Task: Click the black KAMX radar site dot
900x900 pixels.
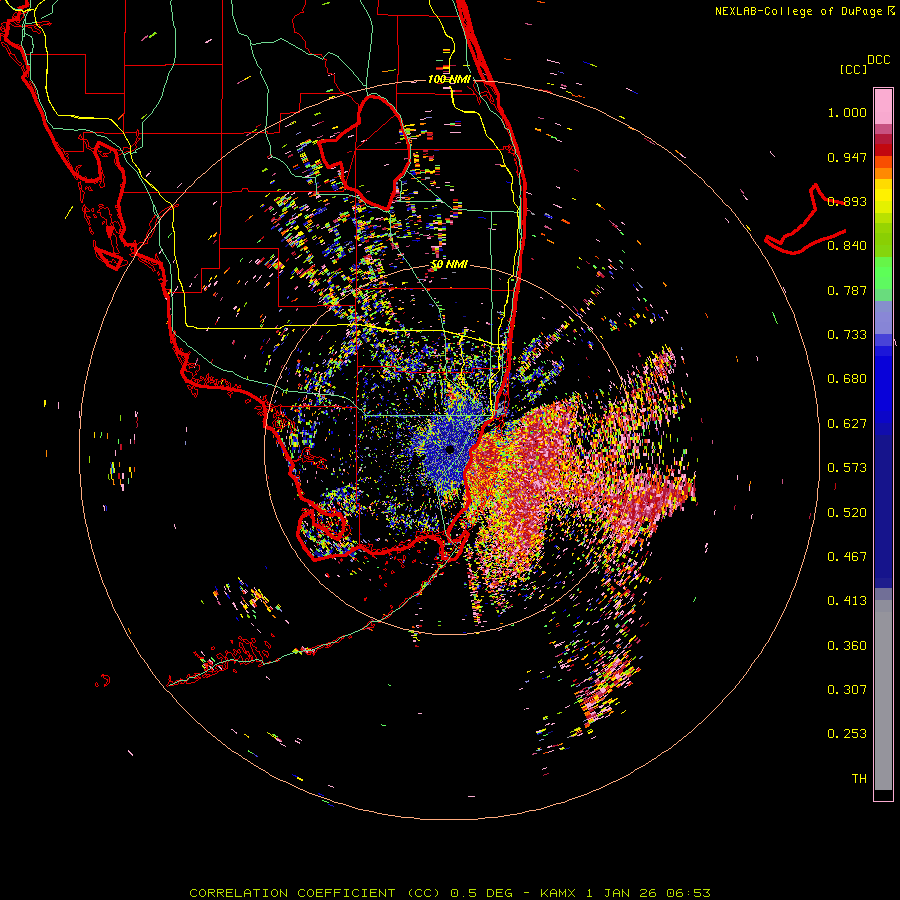Action: (450, 450)
